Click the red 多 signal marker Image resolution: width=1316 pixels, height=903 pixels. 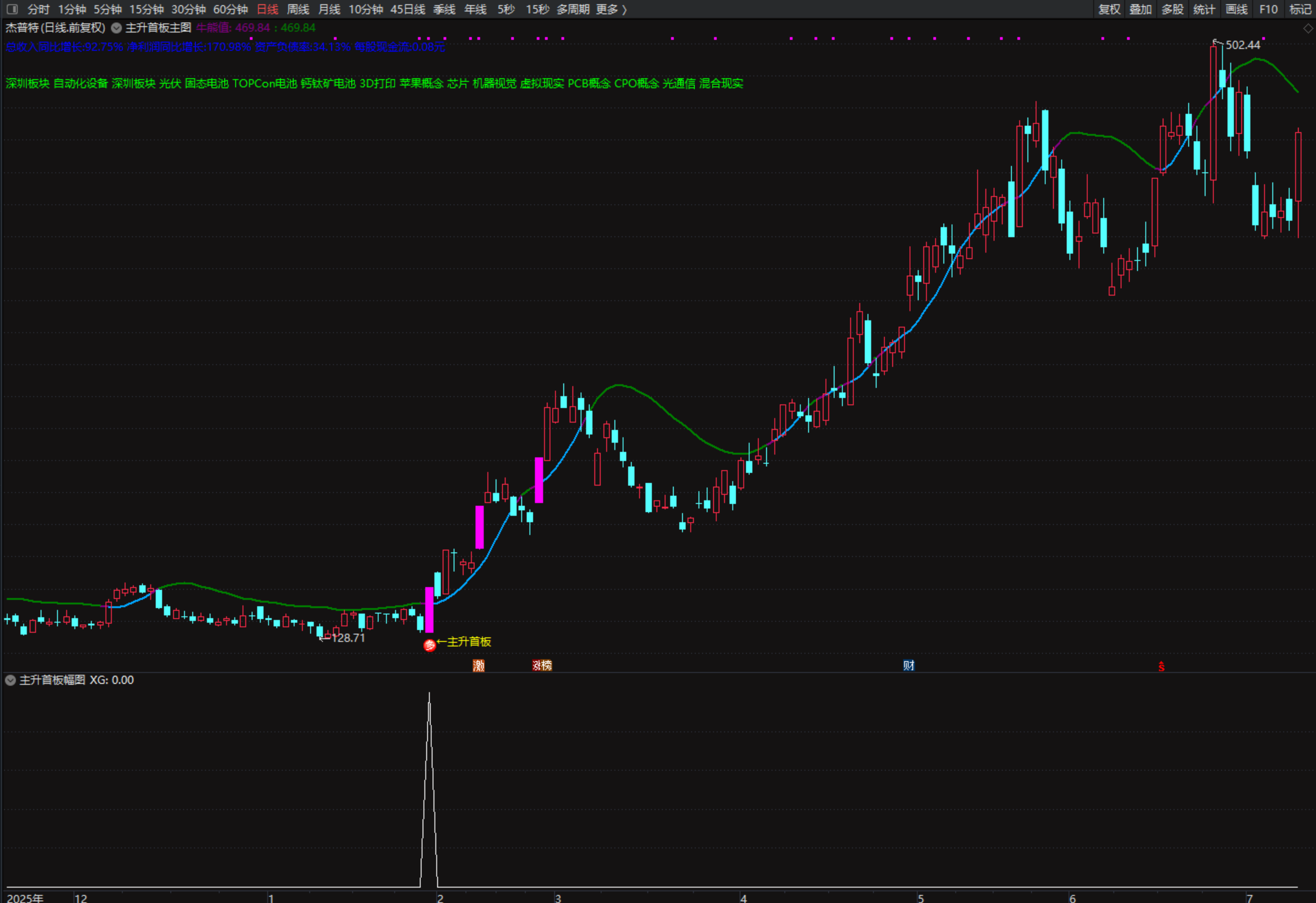tap(430, 645)
